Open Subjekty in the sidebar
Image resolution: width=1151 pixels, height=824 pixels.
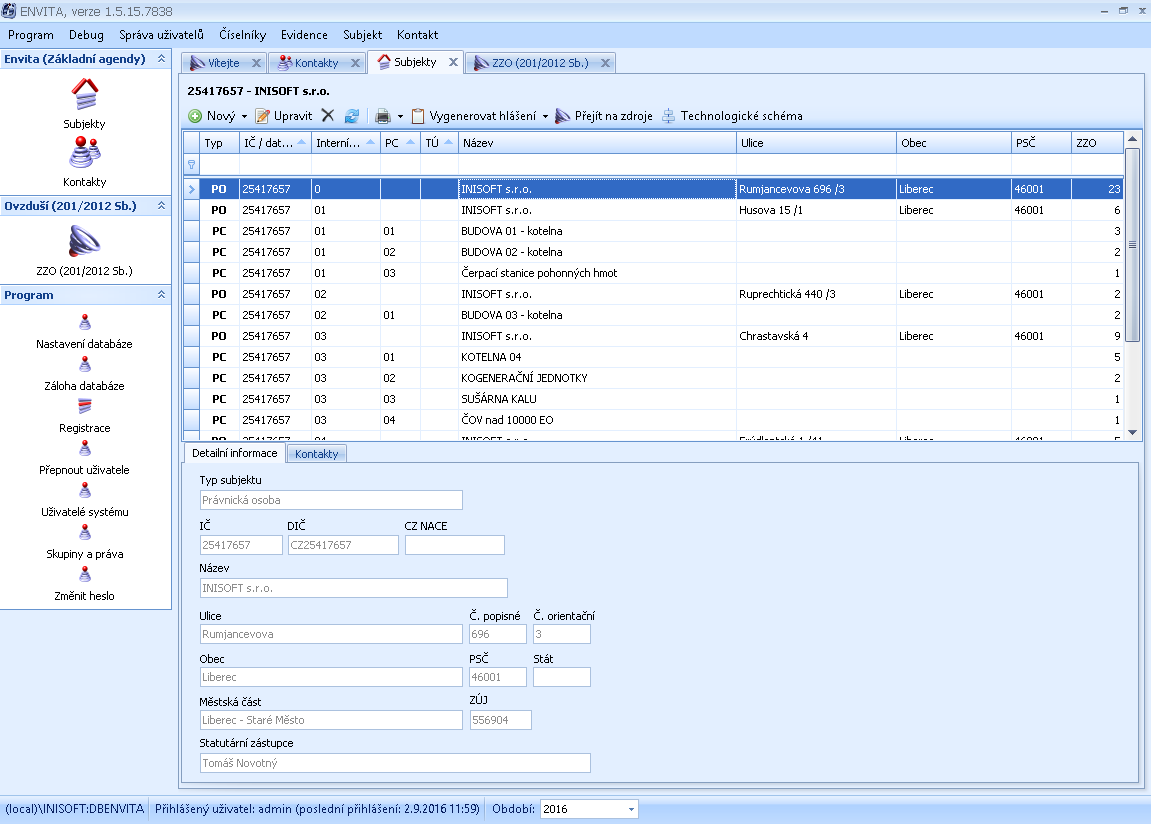tap(84, 103)
